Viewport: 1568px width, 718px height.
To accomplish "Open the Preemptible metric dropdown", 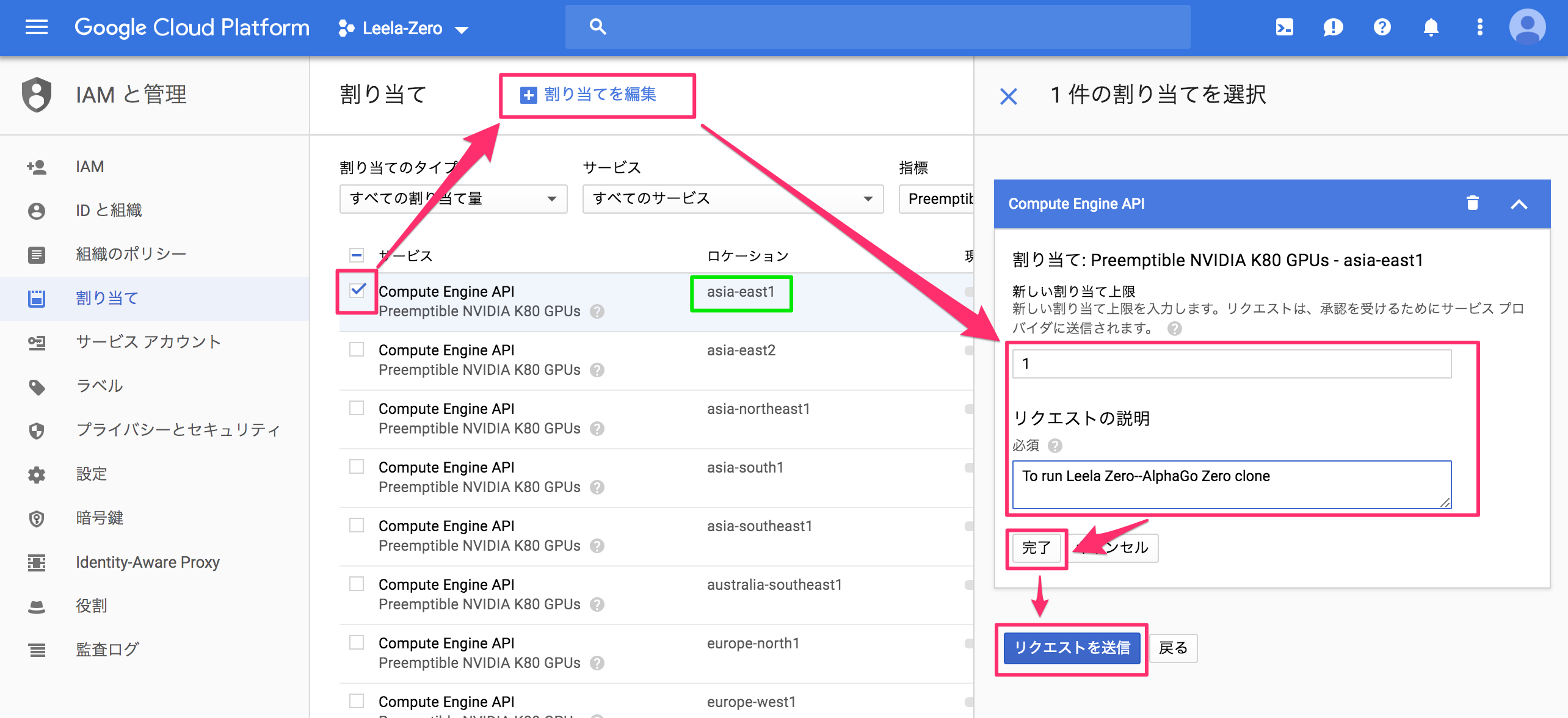I will [x=936, y=199].
